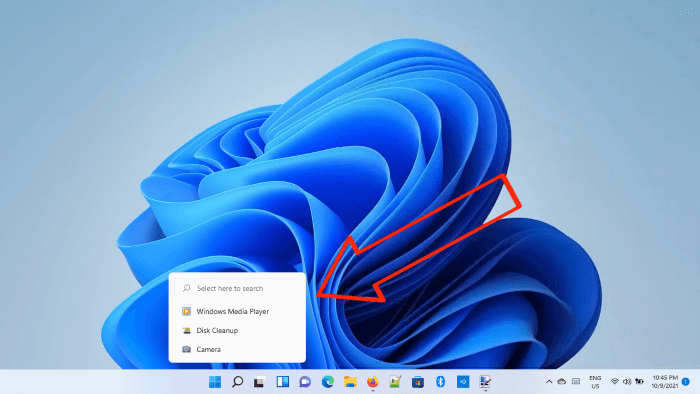Click the popup search magnifier icon

[x=187, y=288]
